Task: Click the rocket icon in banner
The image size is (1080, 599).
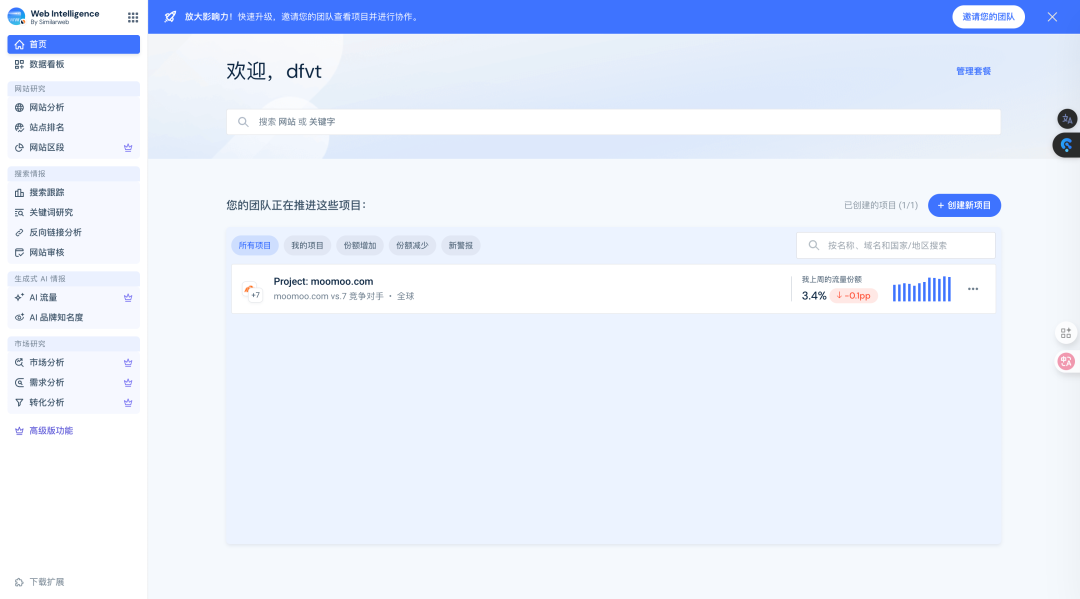Action: pyautogui.click(x=170, y=17)
